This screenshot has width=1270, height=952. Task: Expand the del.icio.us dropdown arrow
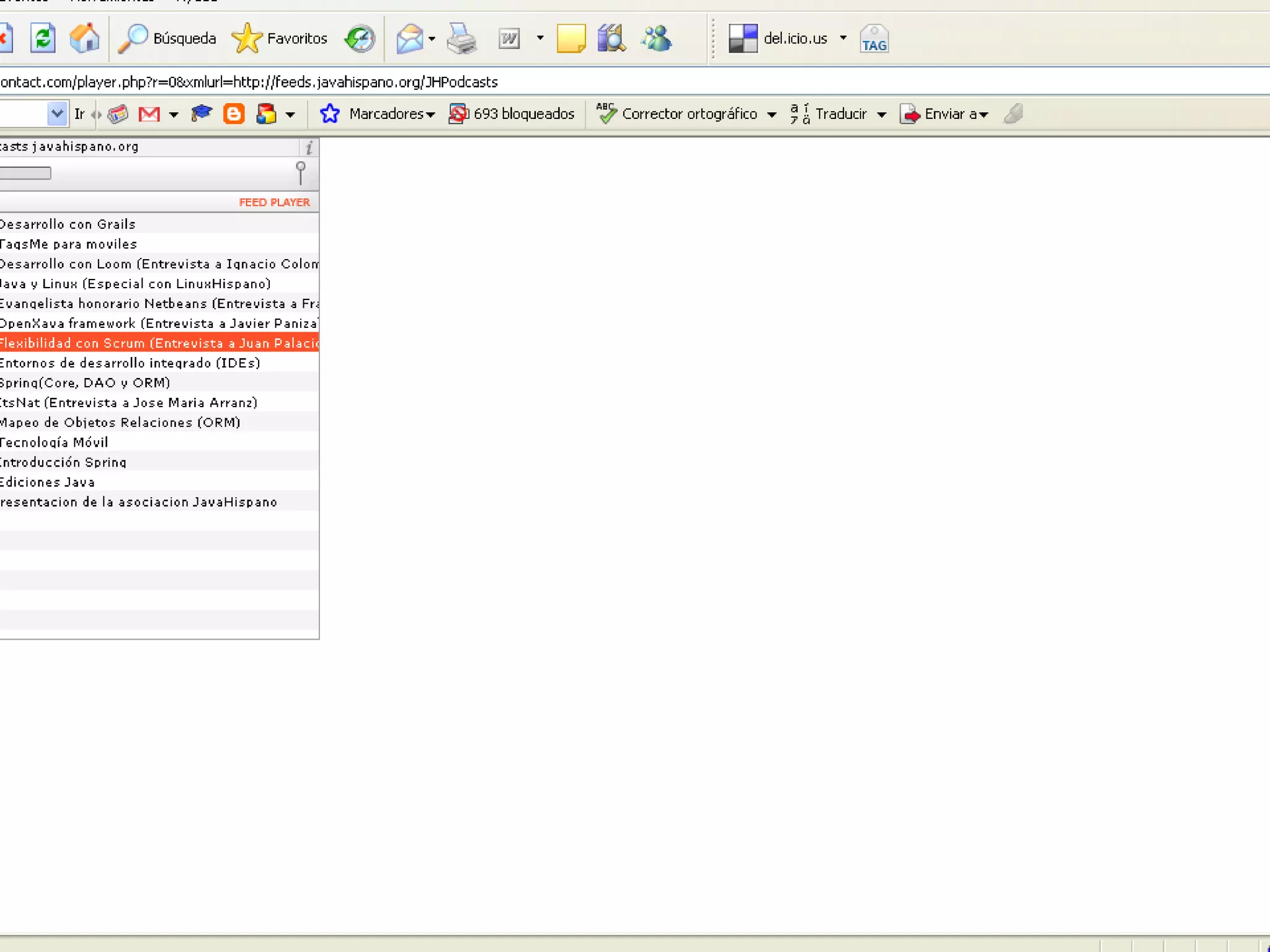click(843, 38)
